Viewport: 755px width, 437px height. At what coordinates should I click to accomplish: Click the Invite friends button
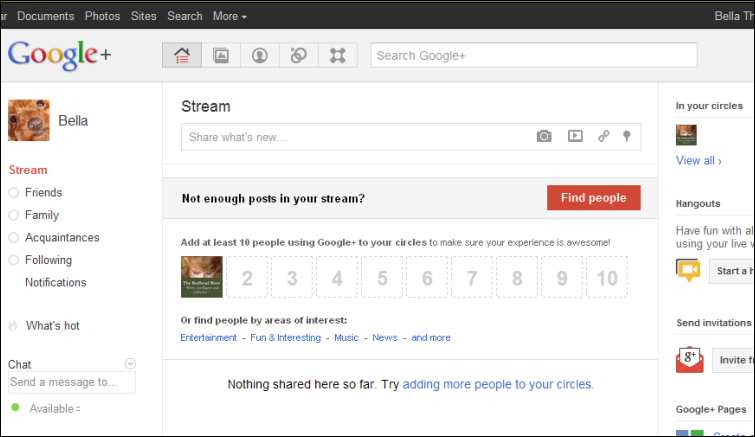point(733,360)
